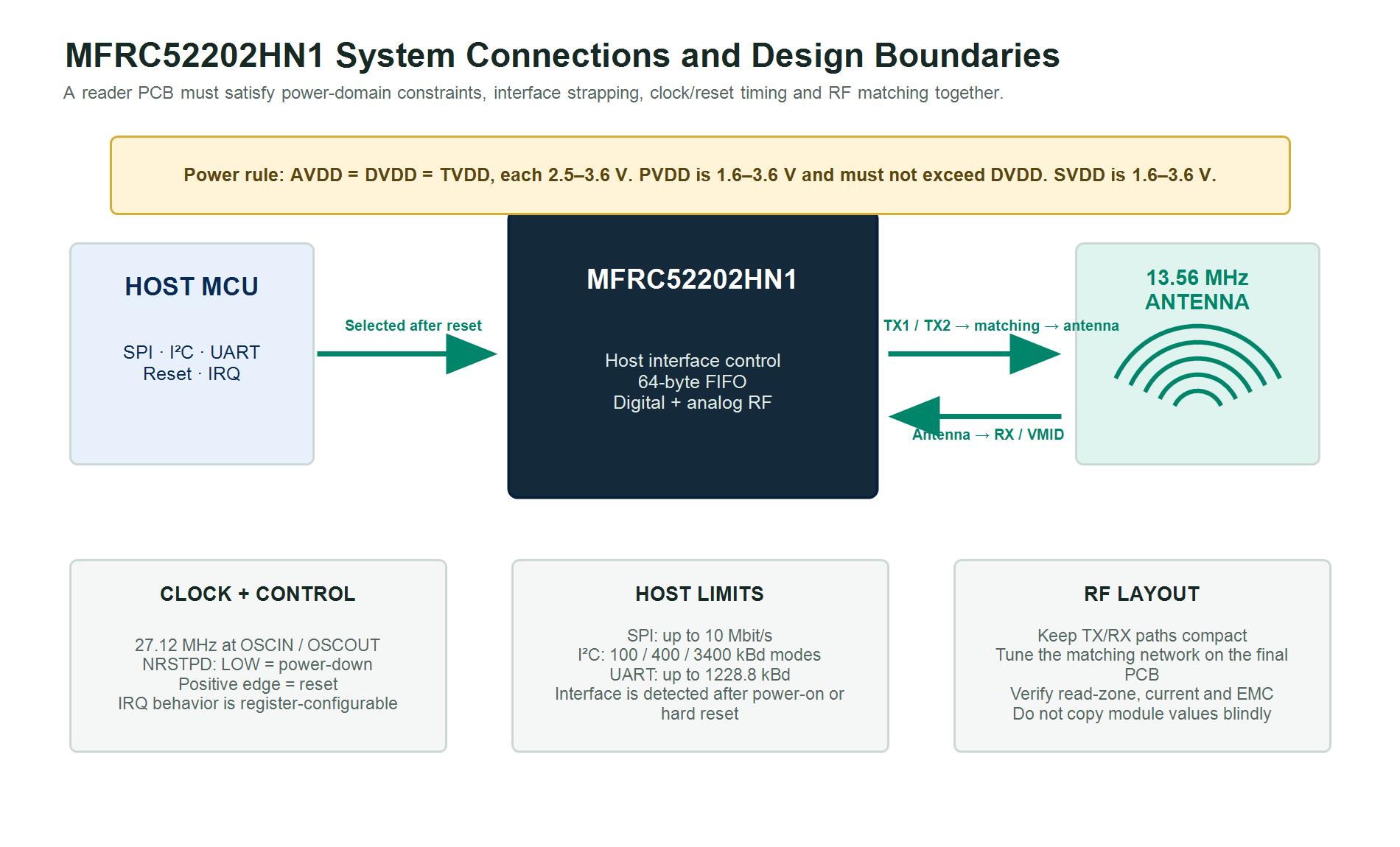Click the subtitle beginning 'A reader PCB must satisfy'
Image resolution: width=1400 pixels, height=847 pixels.
pyautogui.click(x=533, y=93)
